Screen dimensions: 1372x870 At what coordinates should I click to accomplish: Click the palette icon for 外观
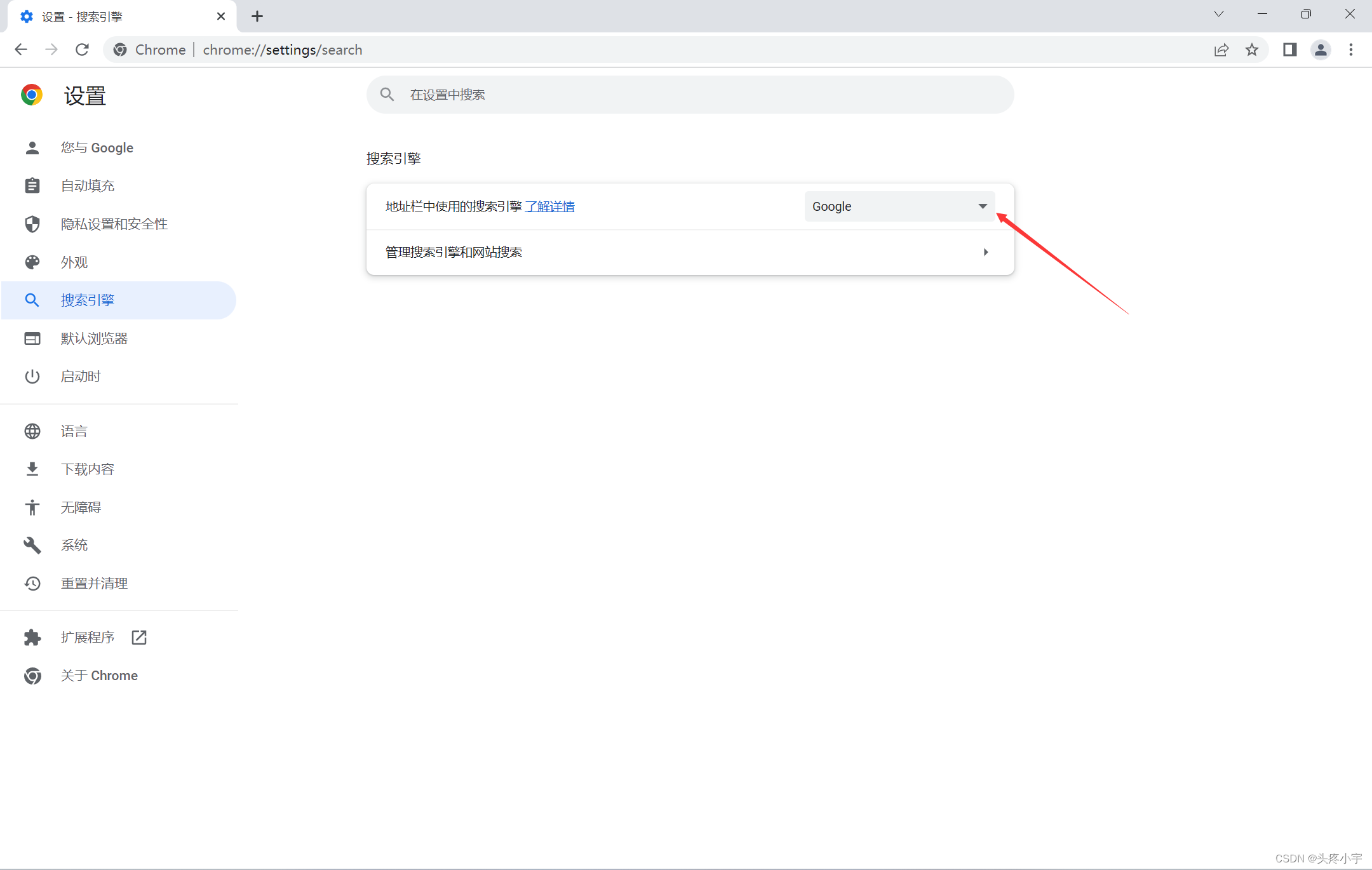(32, 262)
